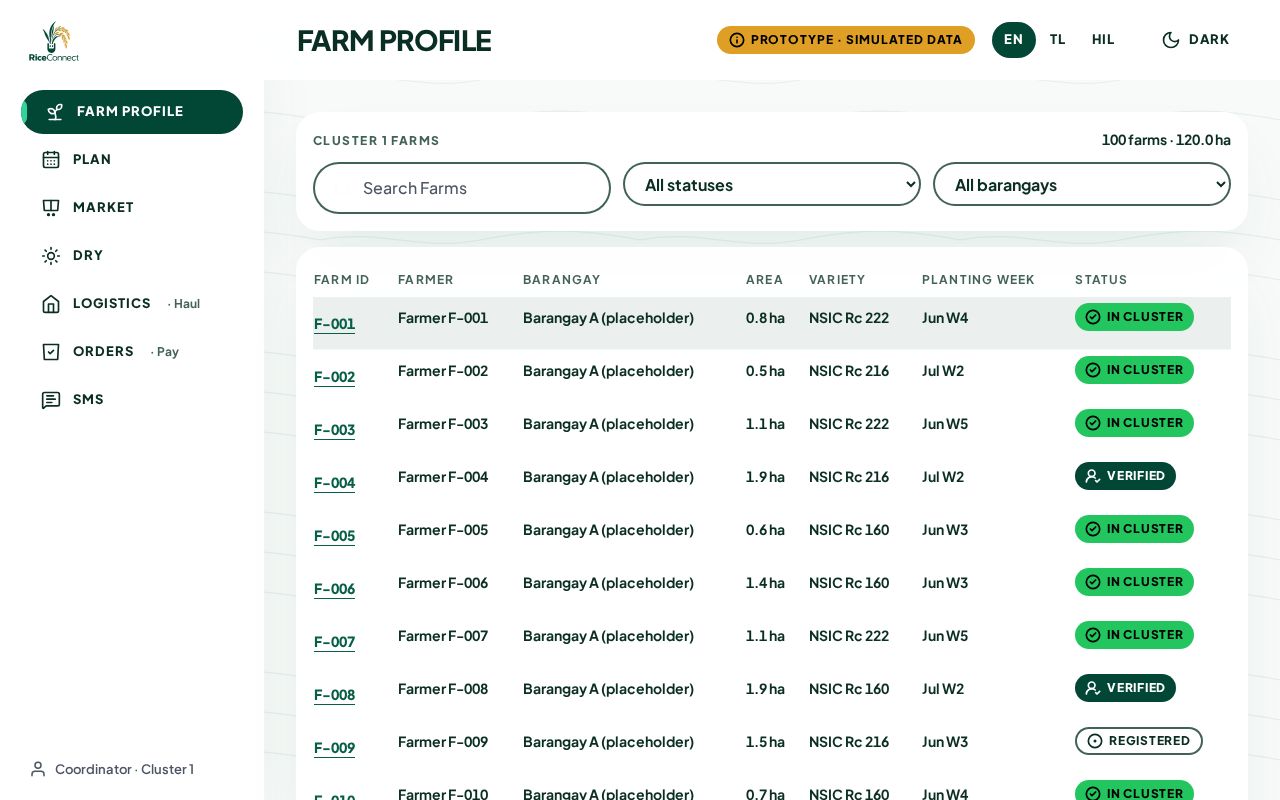
Task: Click the user-check icon in F-004 Verified
Action: point(1093,476)
